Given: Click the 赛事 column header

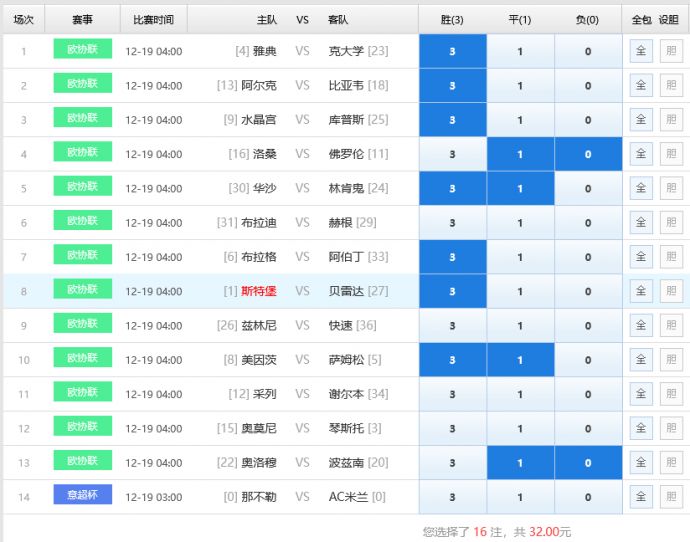Looking at the screenshot, I should (83, 20).
